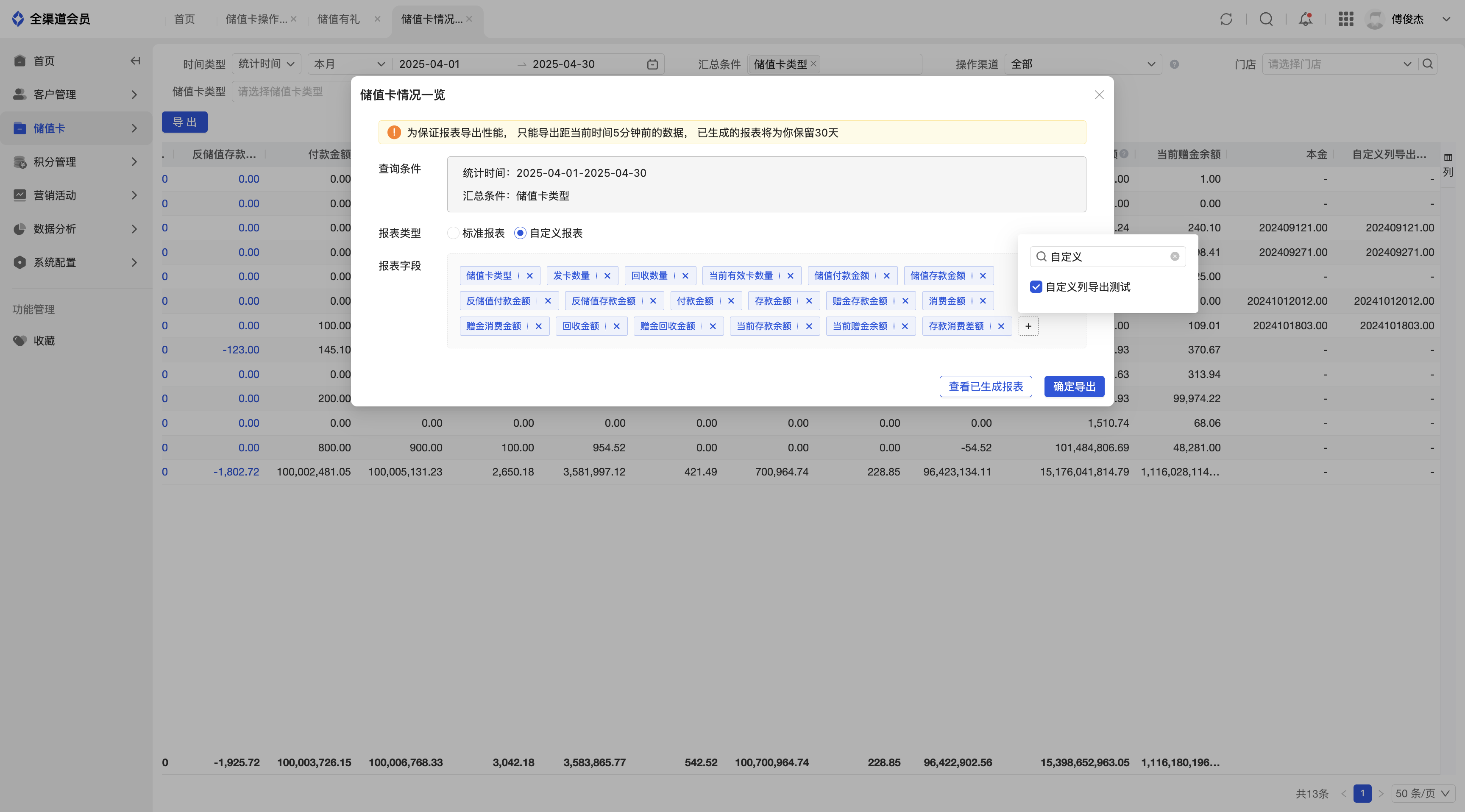This screenshot has width=1465, height=812.
Task: Remove the 存款消费差额 field tag
Action: coord(1001,326)
